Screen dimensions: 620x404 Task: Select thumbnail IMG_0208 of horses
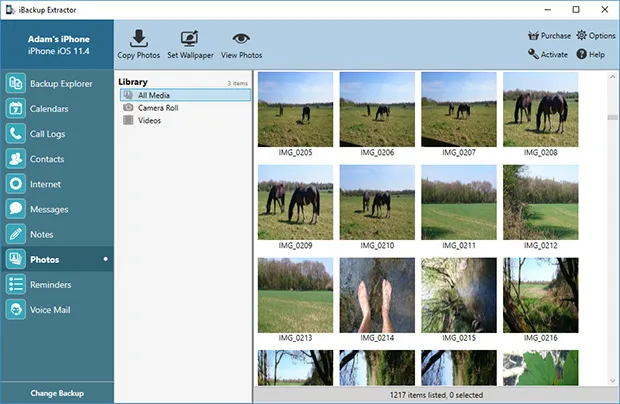coord(541,109)
